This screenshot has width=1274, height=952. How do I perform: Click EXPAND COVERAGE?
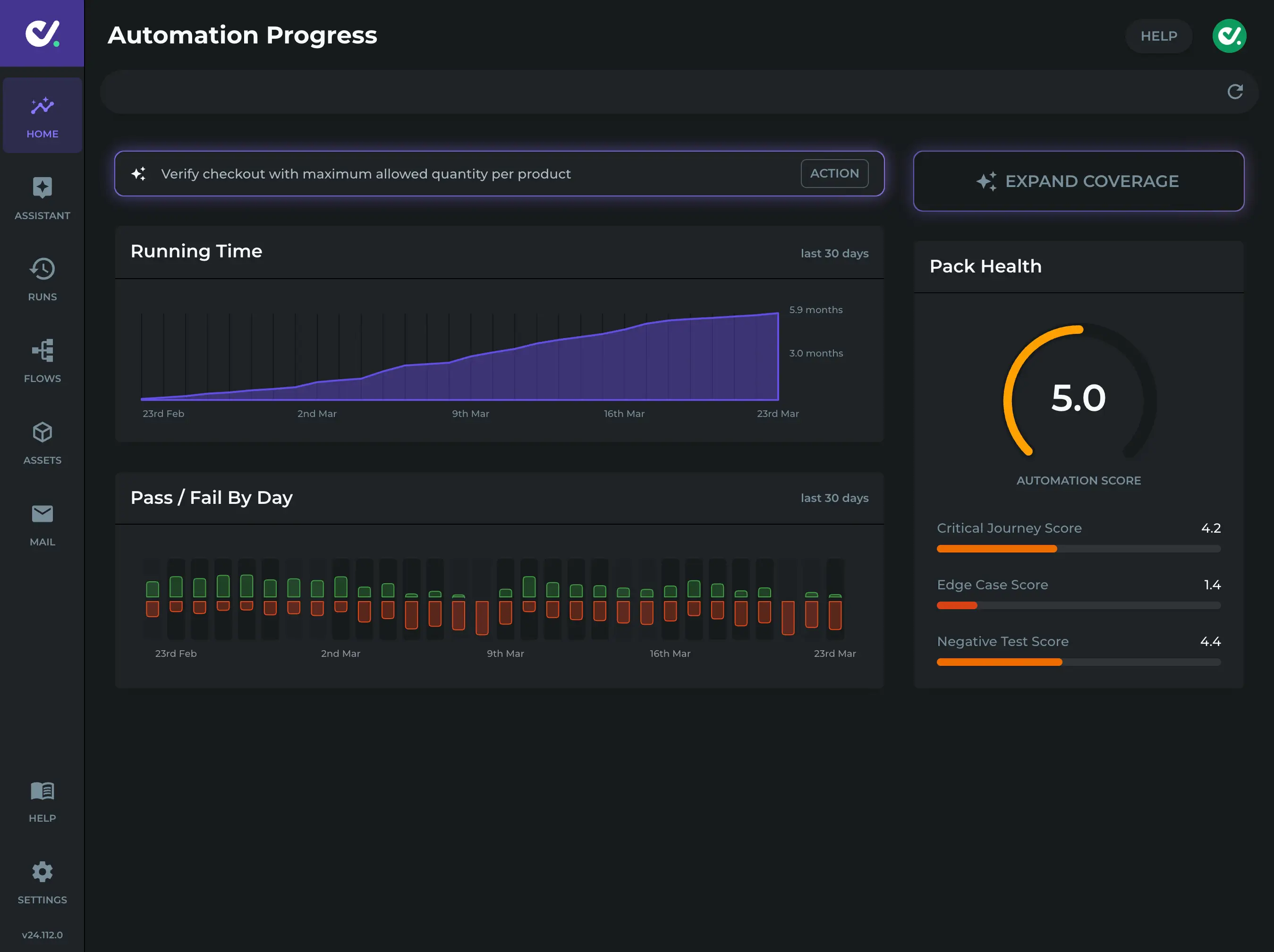pyautogui.click(x=1078, y=181)
